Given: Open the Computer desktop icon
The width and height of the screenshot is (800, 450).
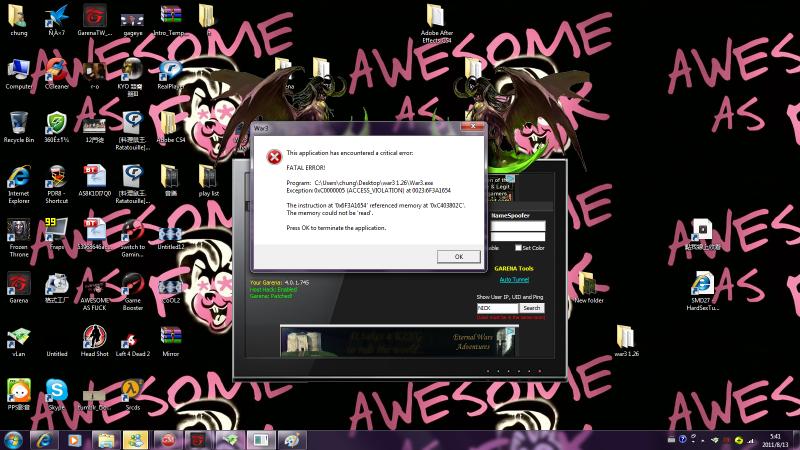Looking at the screenshot, I should (x=18, y=74).
